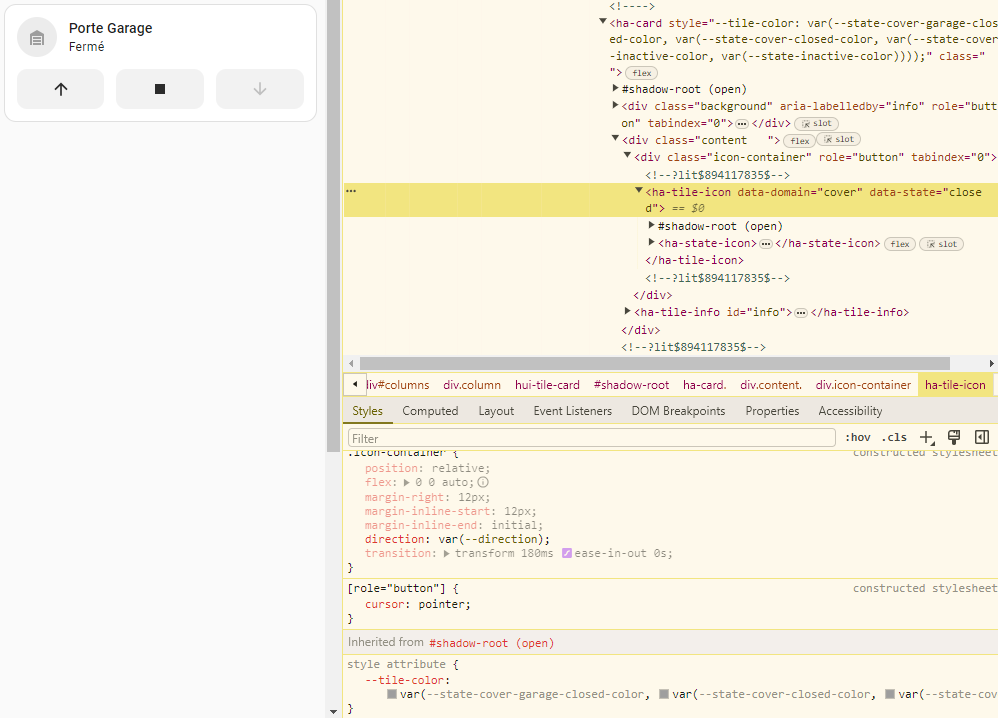Viewport: 998px width, 718px height.
Task: Click the --state-cover-garage-closed-color swatch
Action: [x=393, y=694]
